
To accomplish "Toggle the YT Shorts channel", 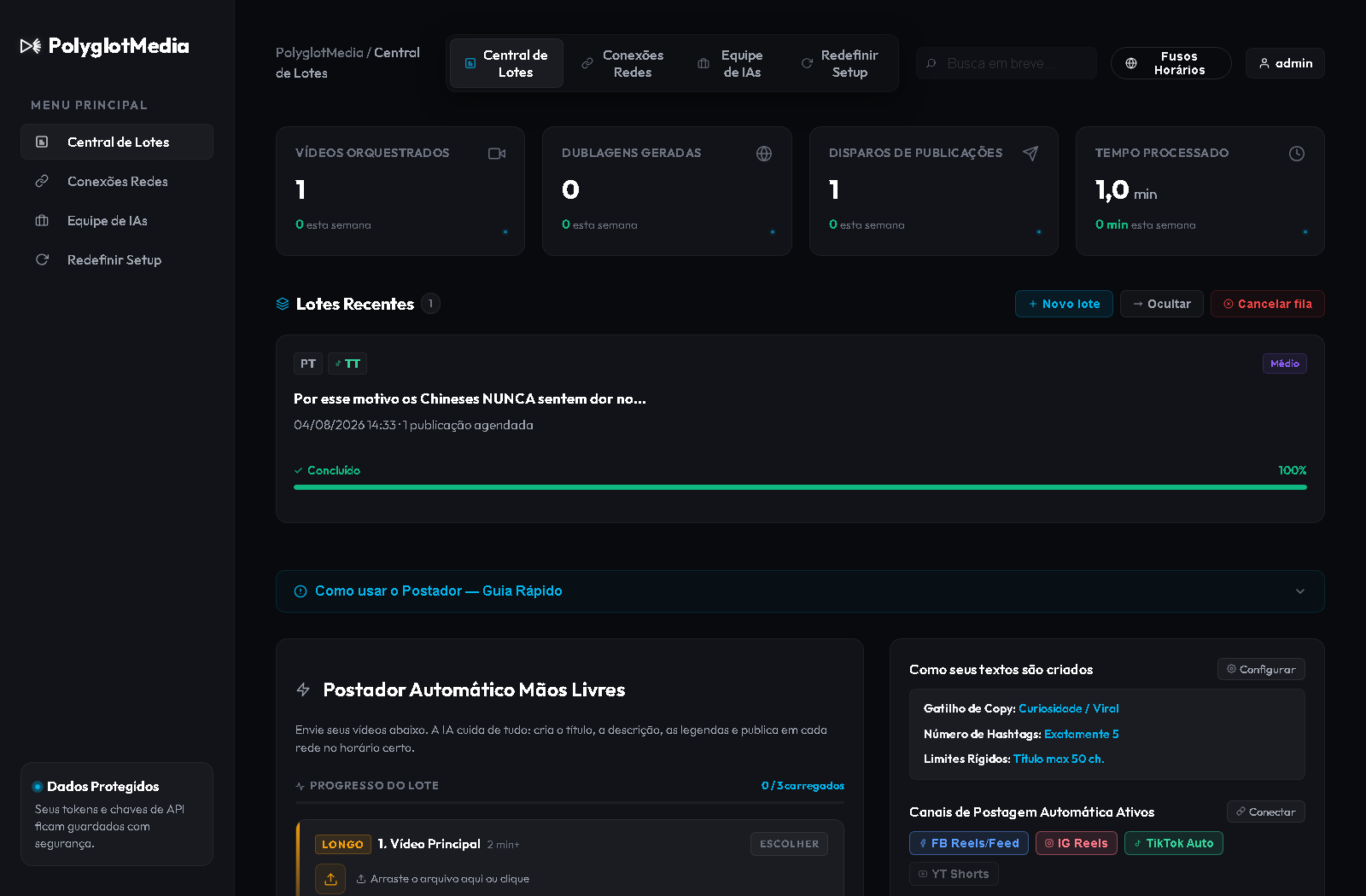I will tap(954, 874).
